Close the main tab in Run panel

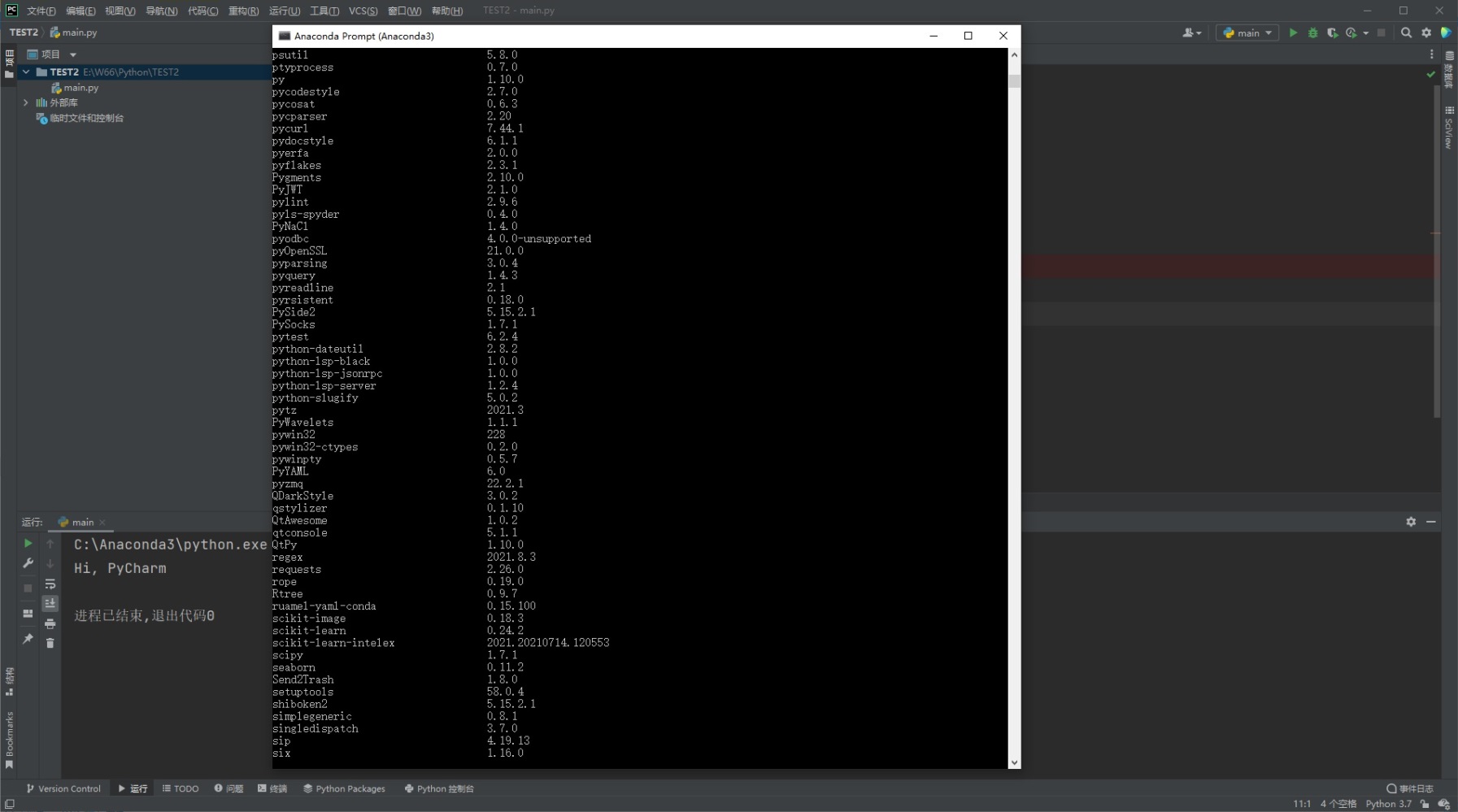click(x=102, y=523)
